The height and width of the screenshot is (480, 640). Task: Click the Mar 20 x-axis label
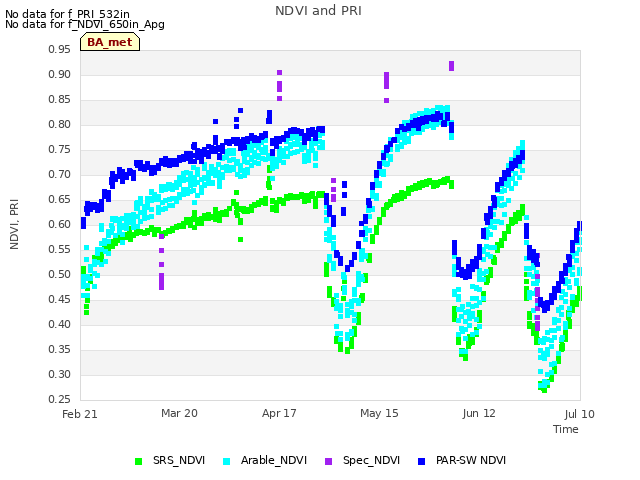click(179, 413)
